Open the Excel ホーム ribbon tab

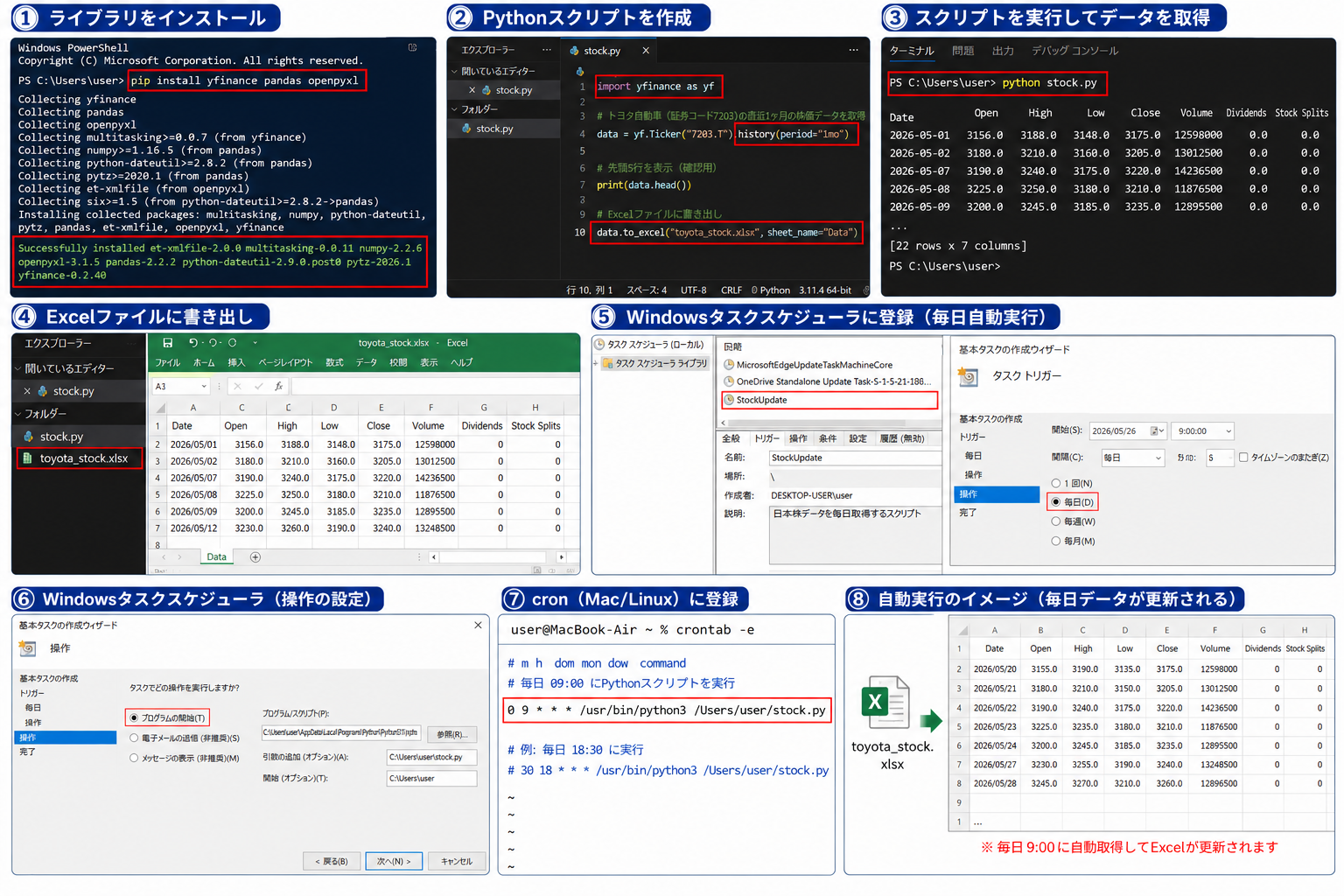click(204, 362)
